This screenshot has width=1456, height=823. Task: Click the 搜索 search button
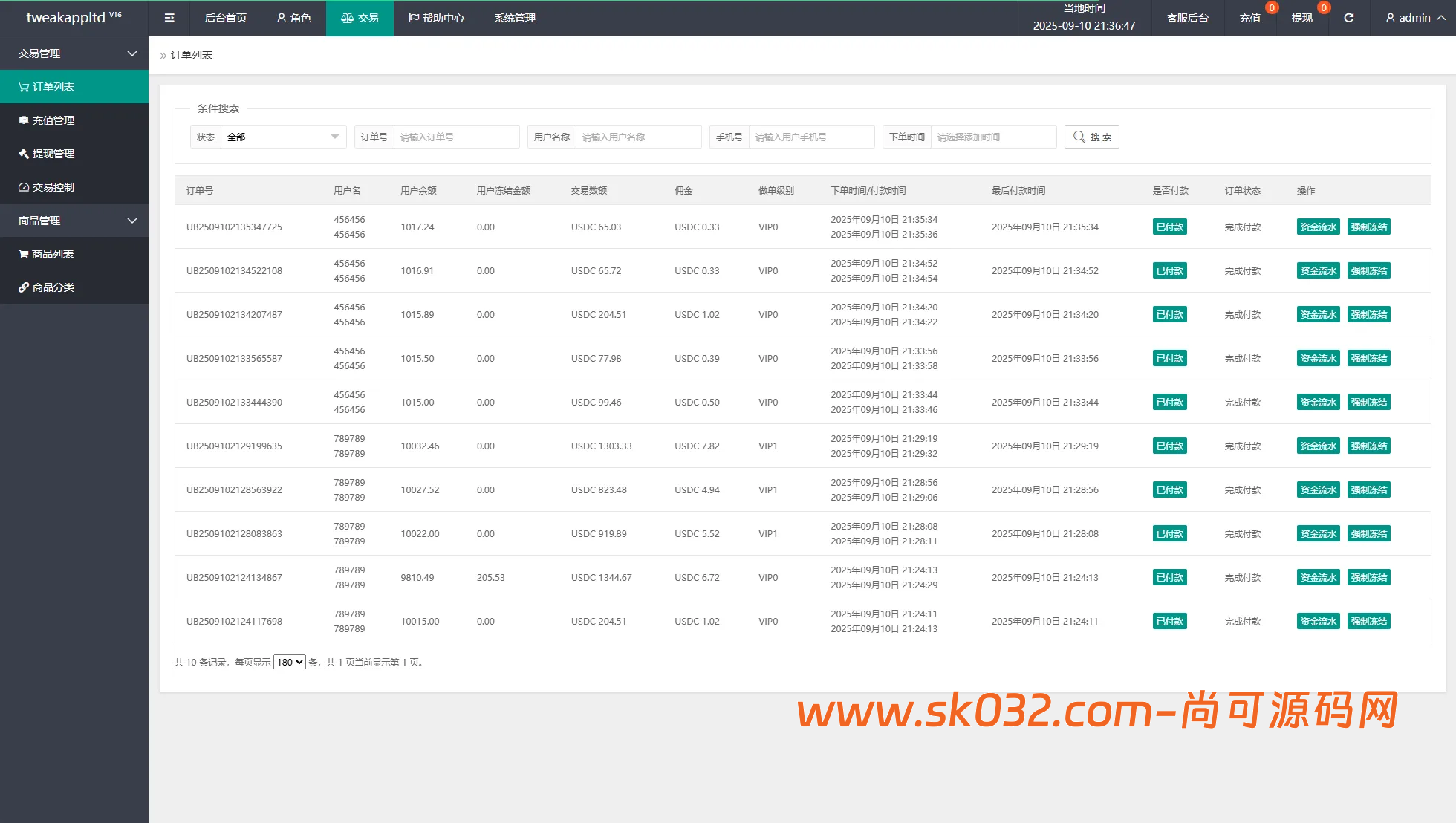coord(1091,137)
